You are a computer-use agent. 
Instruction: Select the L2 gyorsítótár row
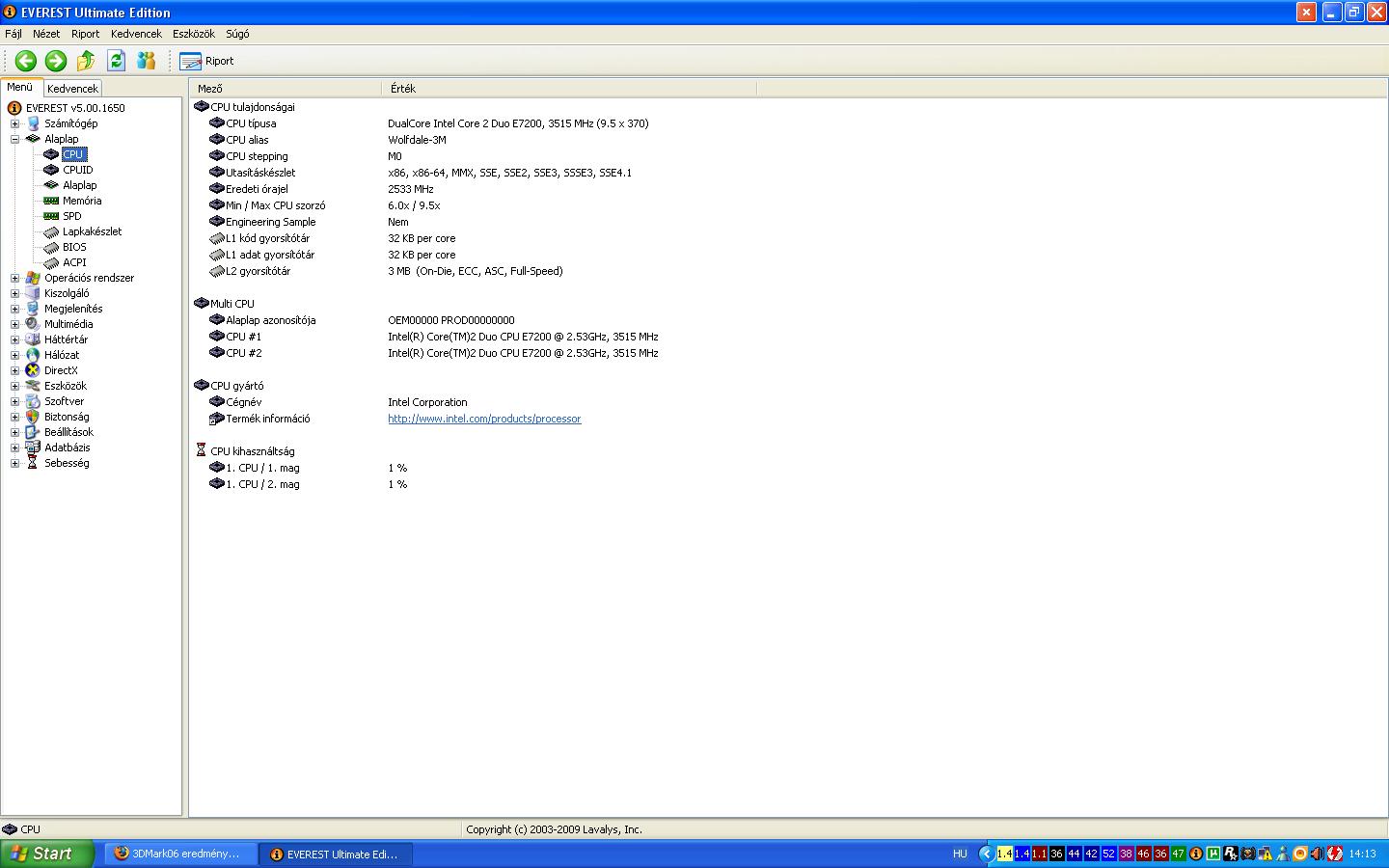pyautogui.click(x=788, y=271)
